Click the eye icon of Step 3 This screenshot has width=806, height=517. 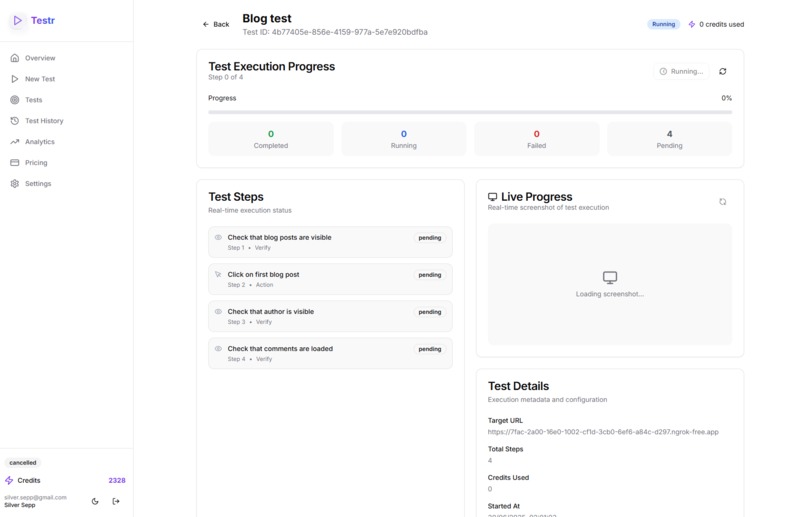coord(218,311)
